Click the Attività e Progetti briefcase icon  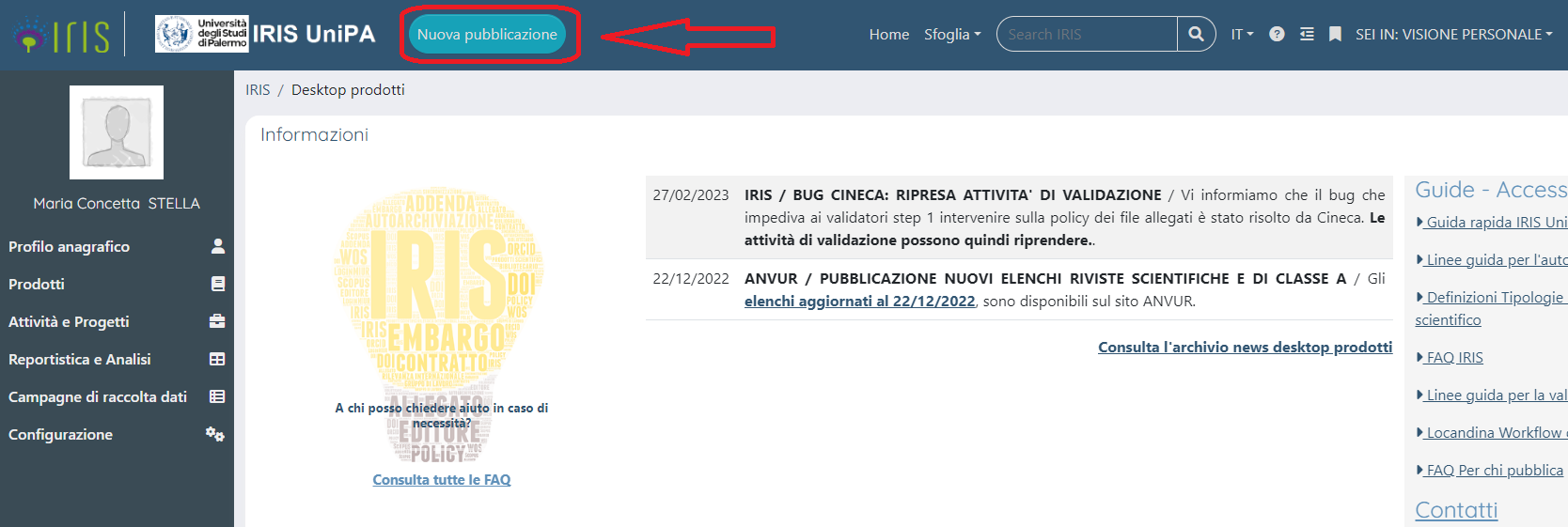pos(217,321)
